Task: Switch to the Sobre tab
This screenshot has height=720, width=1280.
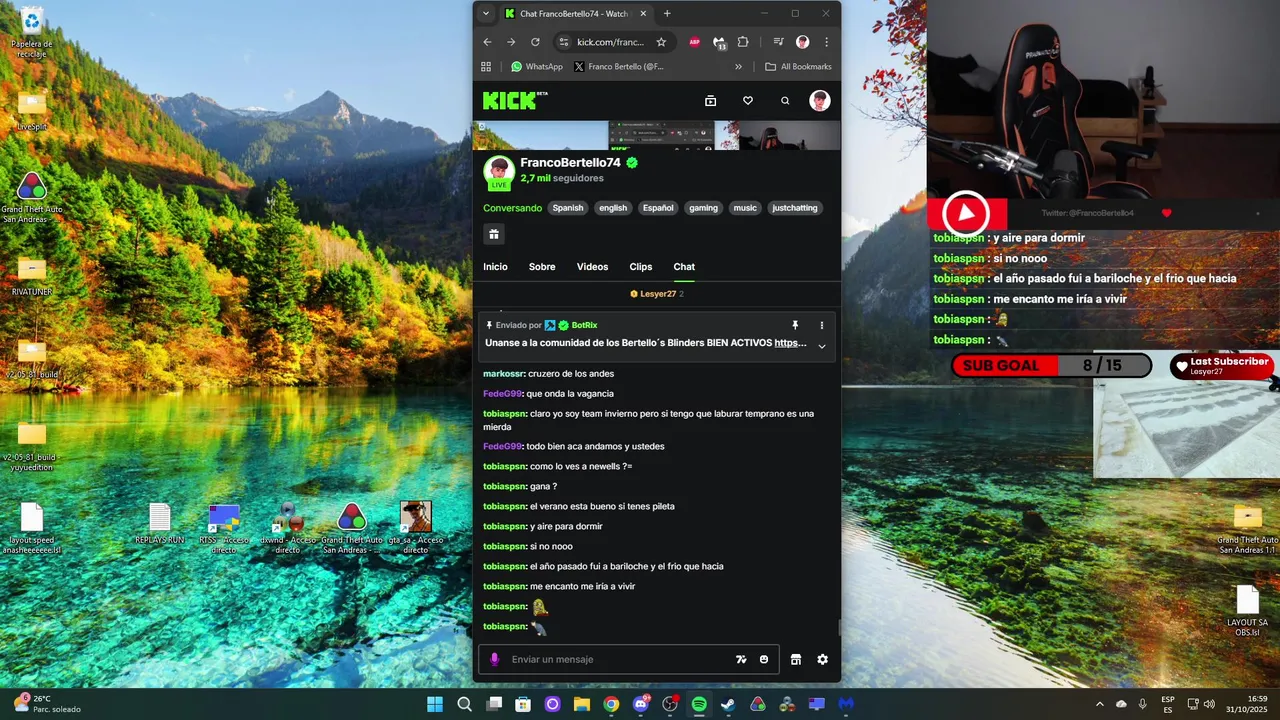Action: tap(542, 267)
